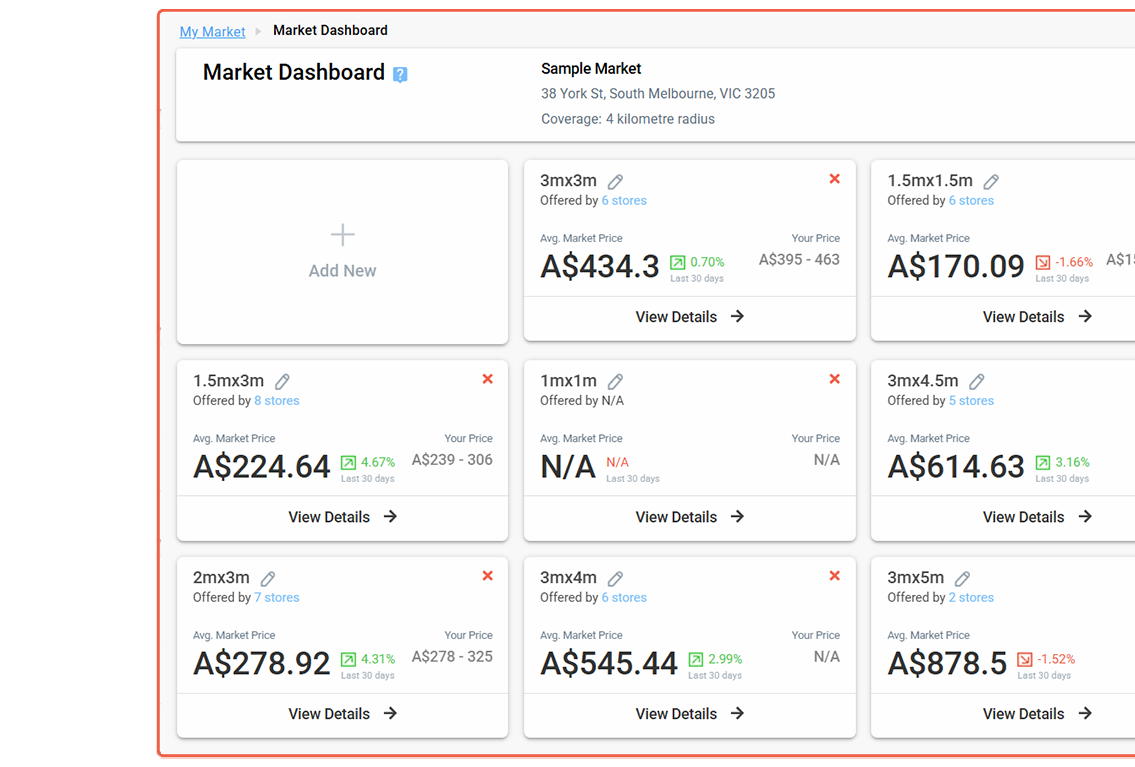Click edit pencil next to 3mx4.5m
This screenshot has width=1135, height=767.
coord(977,381)
